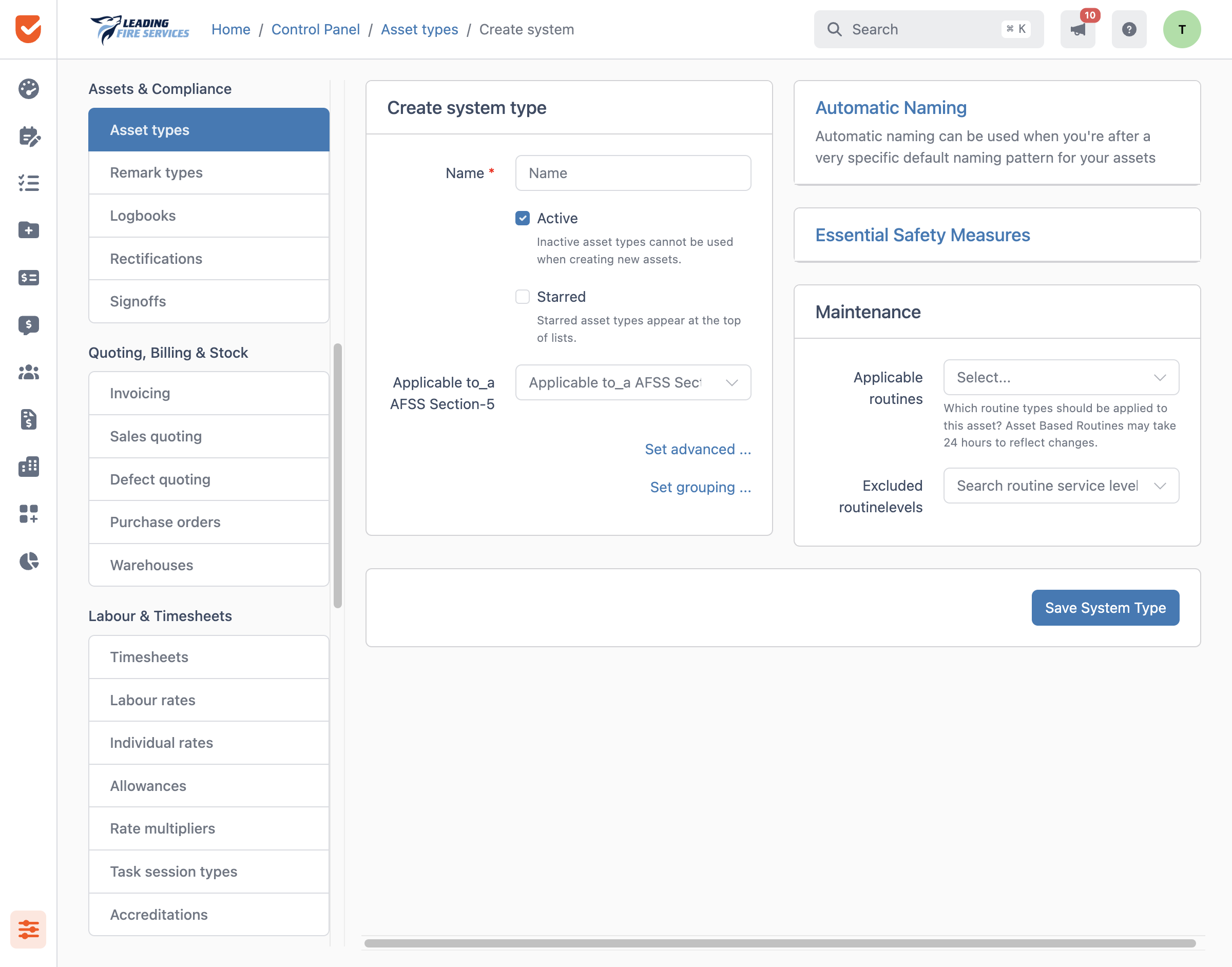This screenshot has width=1232, height=967.
Task: Click the Save System Type button
Action: coord(1105,608)
